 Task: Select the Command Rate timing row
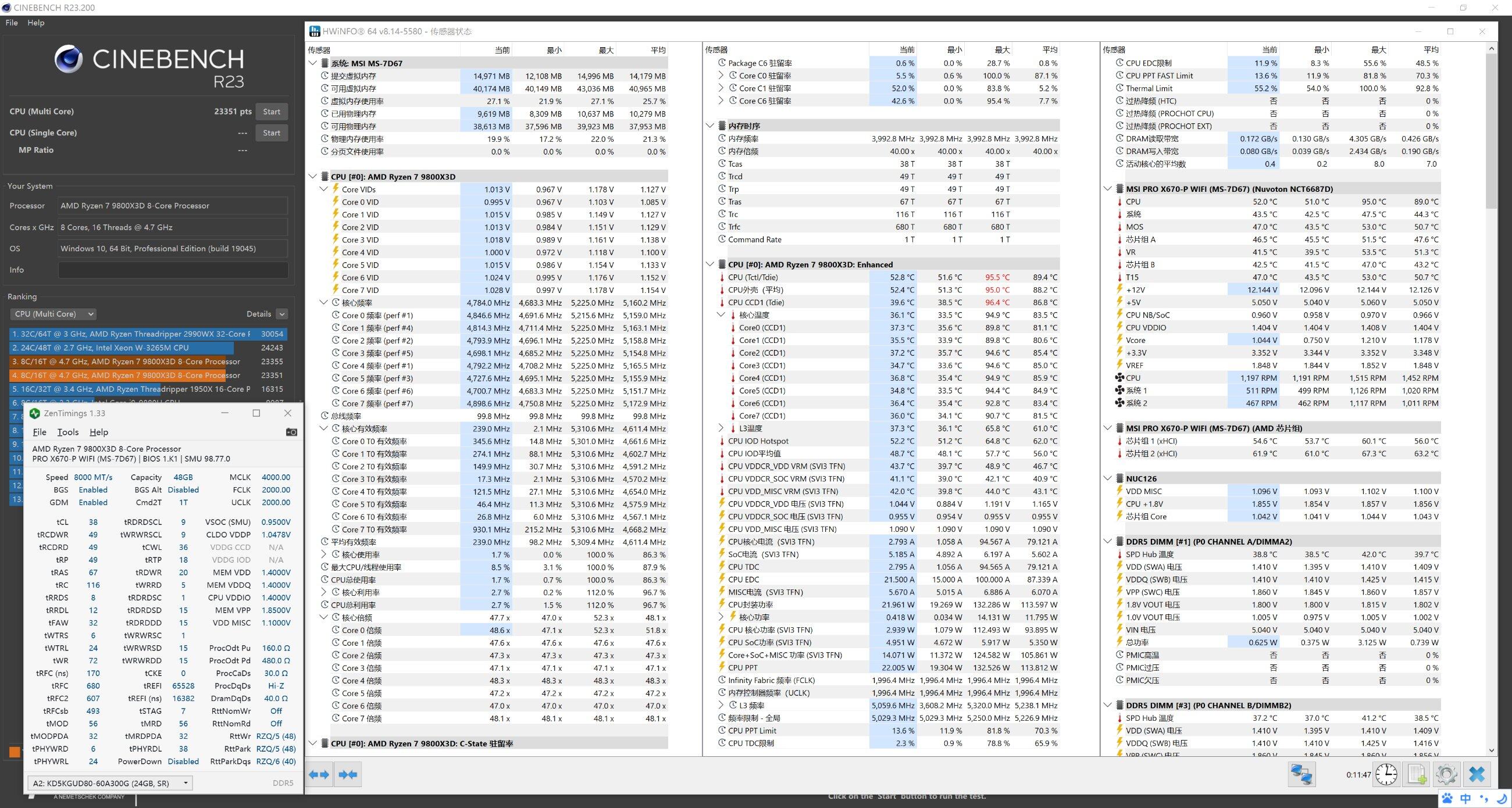point(889,239)
